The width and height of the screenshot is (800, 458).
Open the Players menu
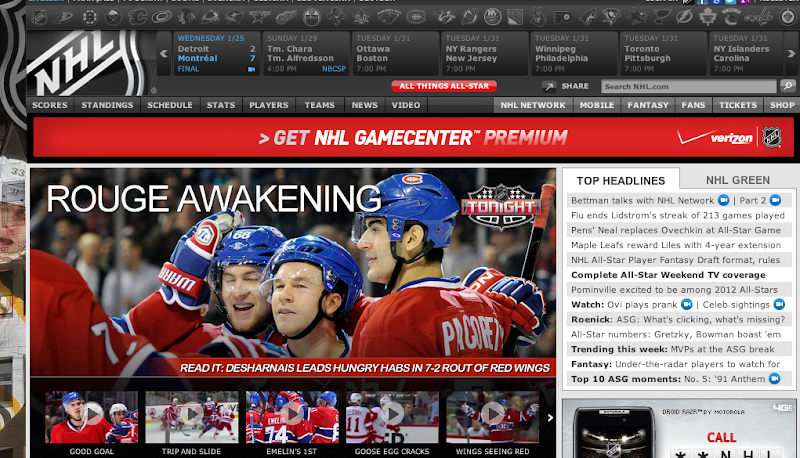(269, 105)
